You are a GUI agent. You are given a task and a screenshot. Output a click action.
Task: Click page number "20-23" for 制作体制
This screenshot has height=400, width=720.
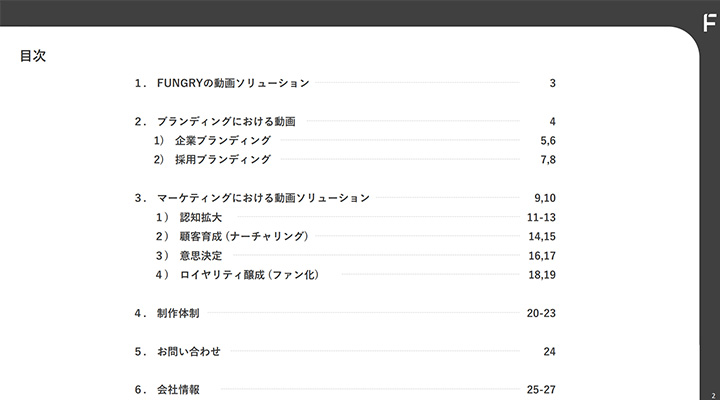tap(541, 313)
